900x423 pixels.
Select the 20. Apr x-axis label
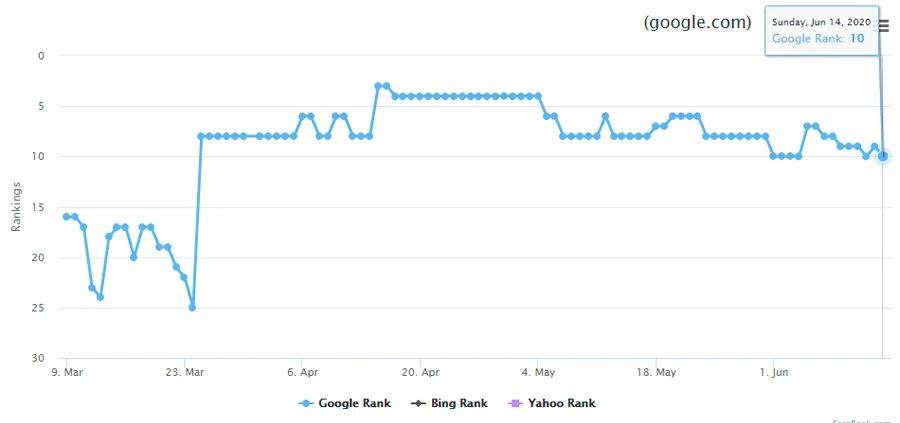(420, 372)
